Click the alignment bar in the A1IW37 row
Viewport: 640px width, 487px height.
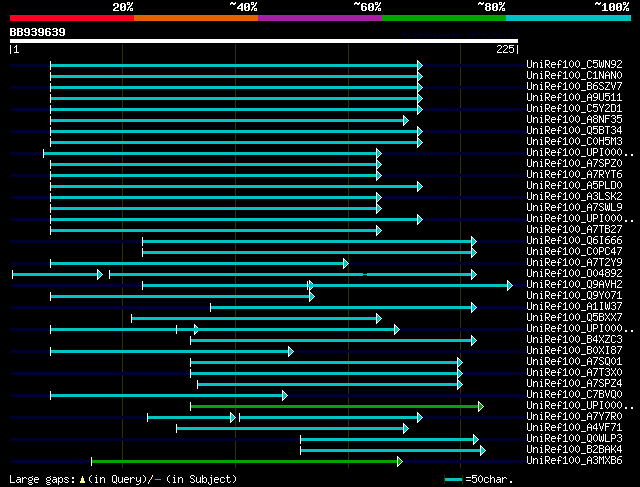[341, 308]
